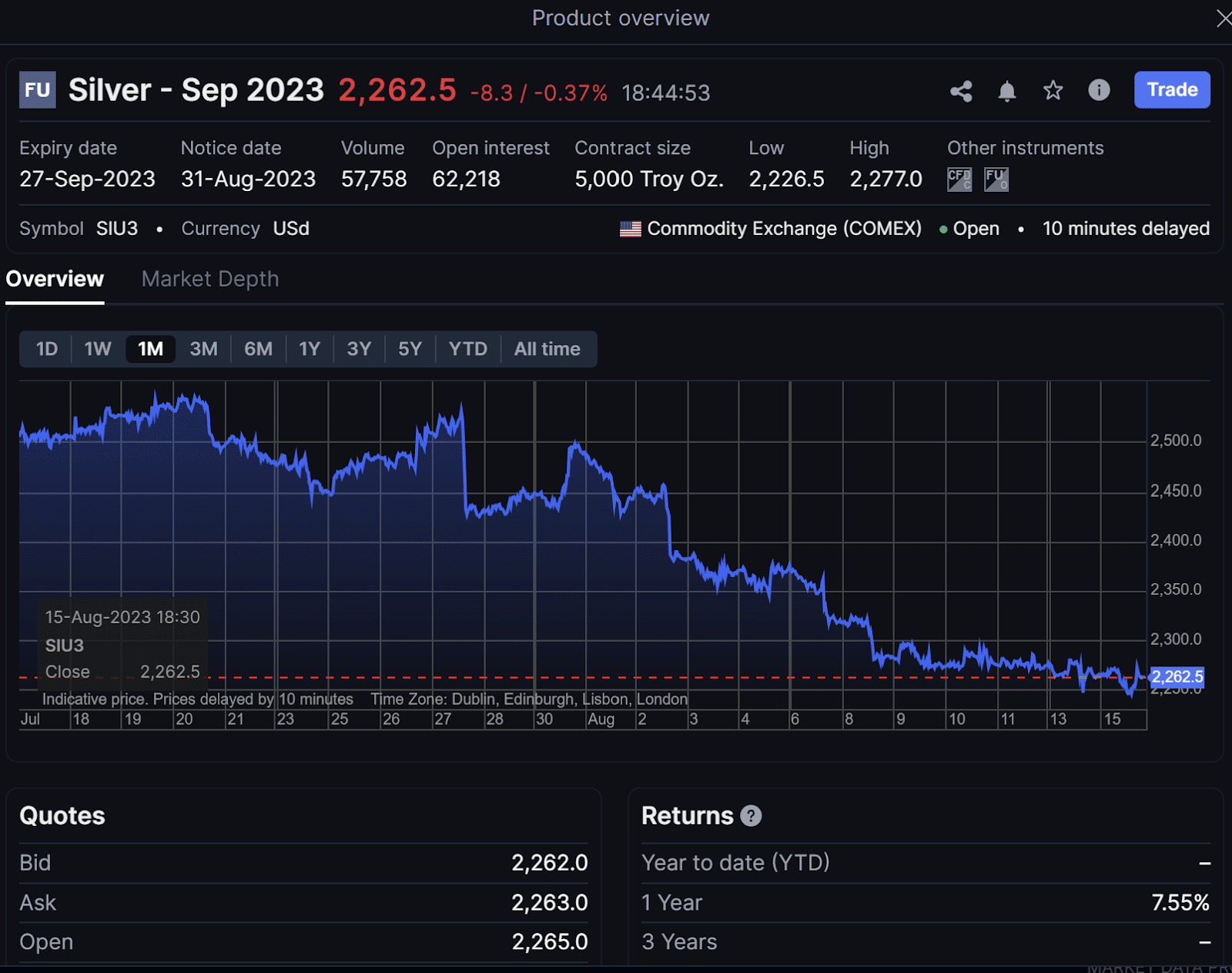Viewport: 1232px width, 973px height.
Task: Click the green Open market status
Action: (x=969, y=229)
